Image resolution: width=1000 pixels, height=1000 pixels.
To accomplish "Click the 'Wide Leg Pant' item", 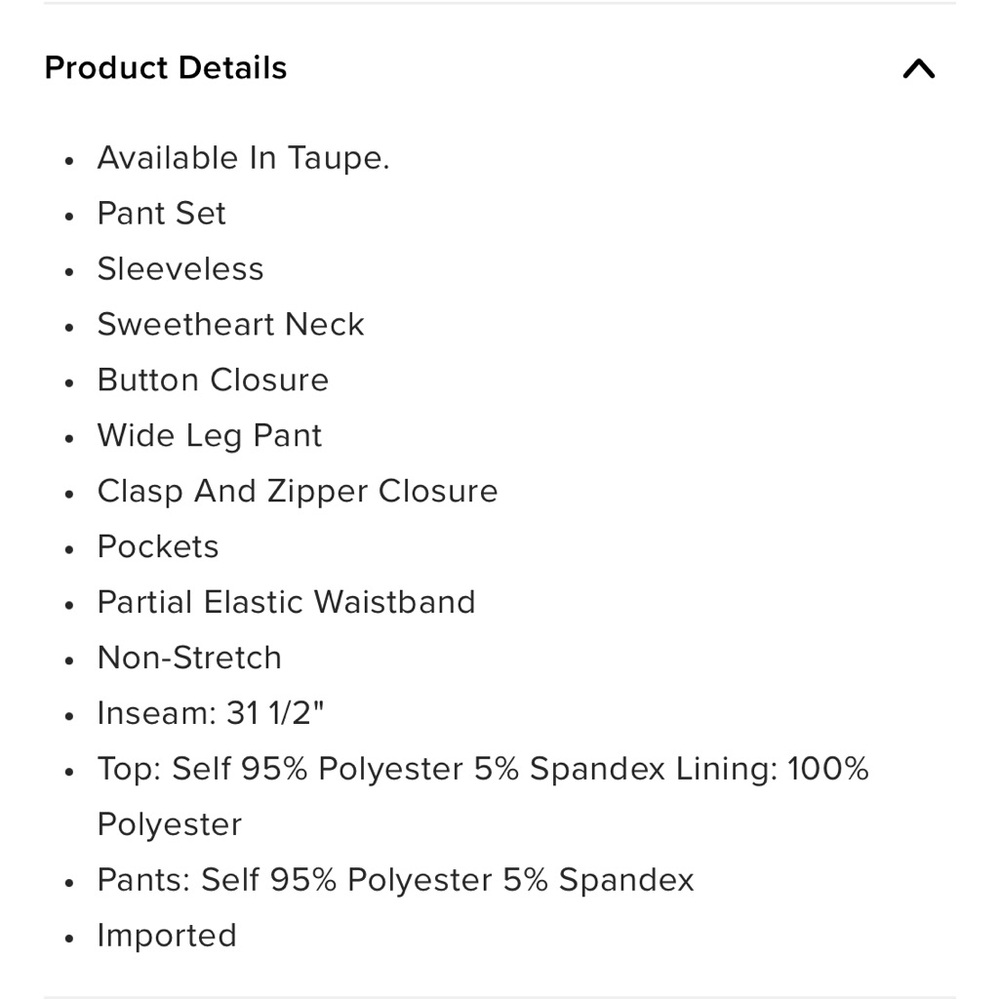I will 210,436.
